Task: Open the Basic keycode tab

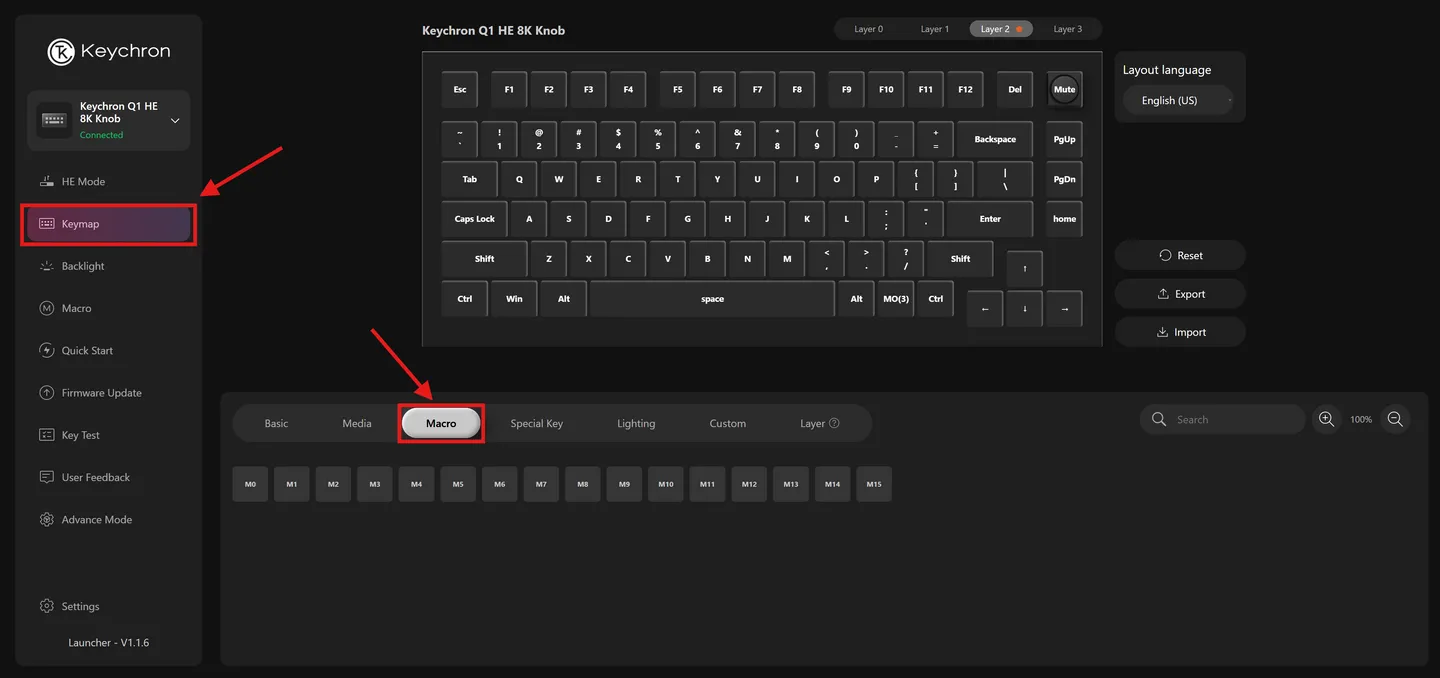Action: click(276, 423)
